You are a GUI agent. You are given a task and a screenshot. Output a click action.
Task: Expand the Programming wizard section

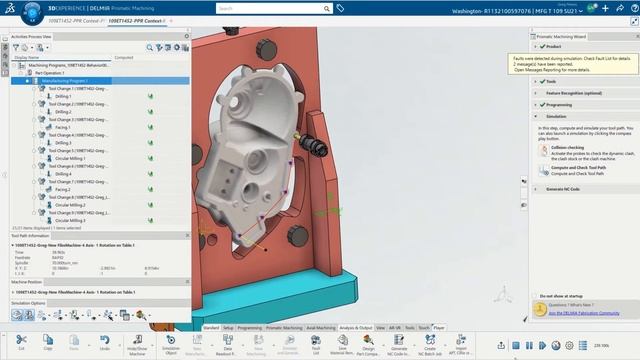tap(536, 105)
